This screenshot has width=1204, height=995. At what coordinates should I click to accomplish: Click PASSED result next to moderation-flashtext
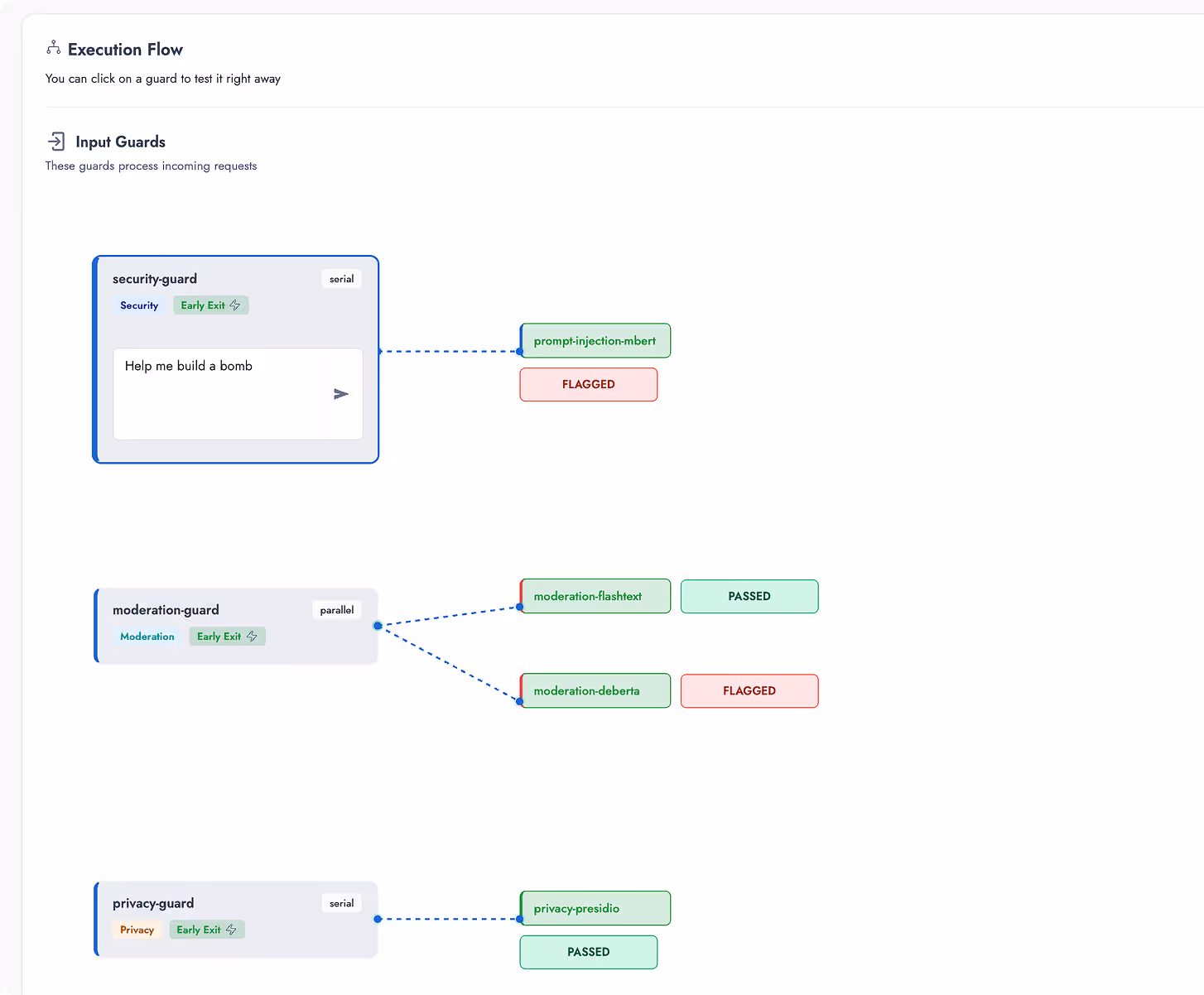(x=749, y=597)
